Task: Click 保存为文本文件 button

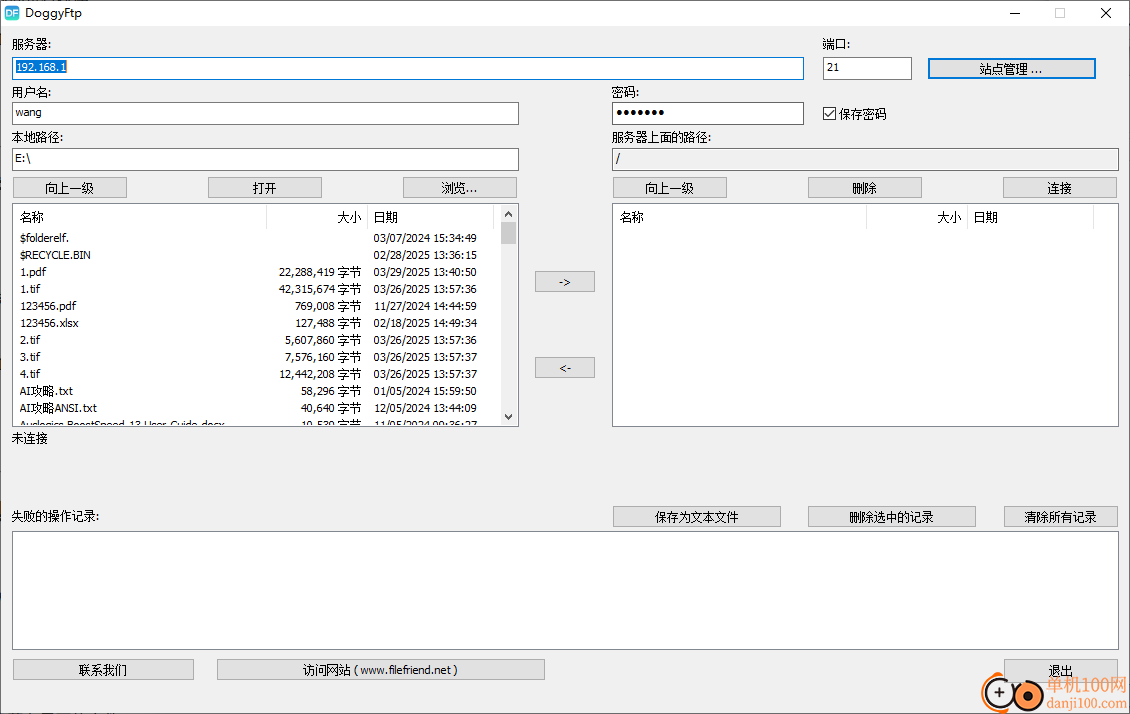Action: click(x=697, y=517)
